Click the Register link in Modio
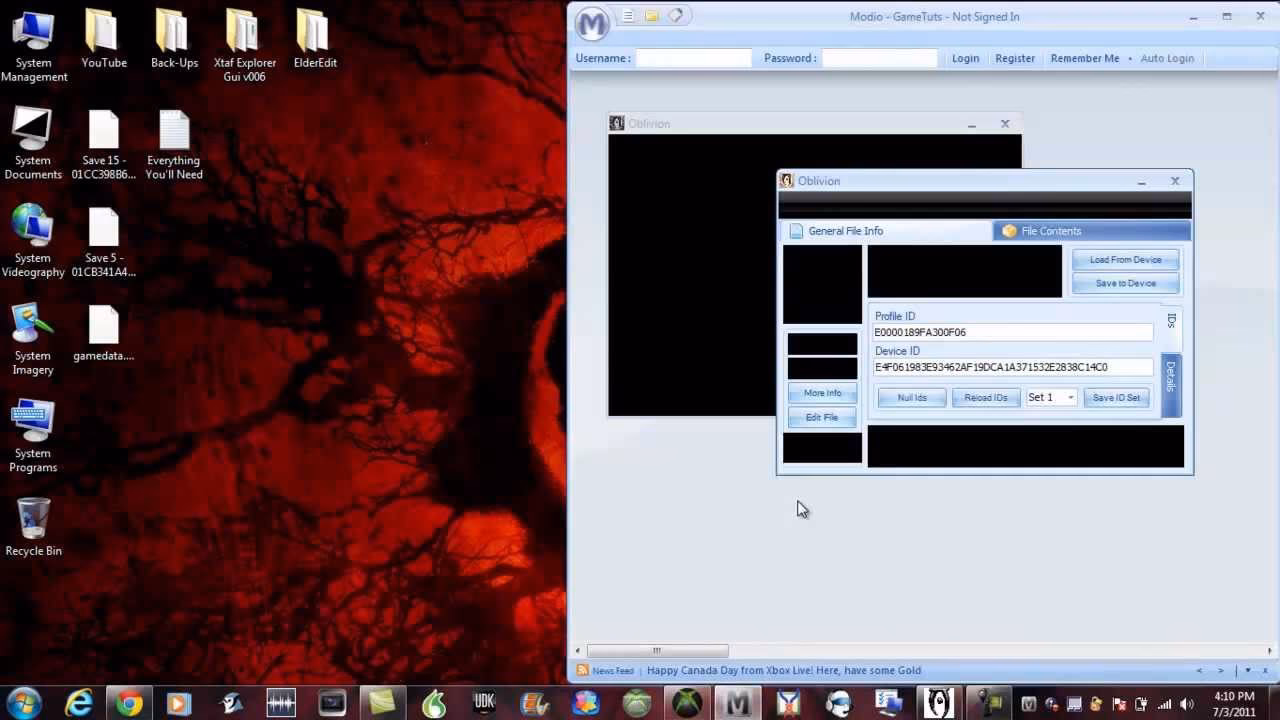 click(1015, 58)
